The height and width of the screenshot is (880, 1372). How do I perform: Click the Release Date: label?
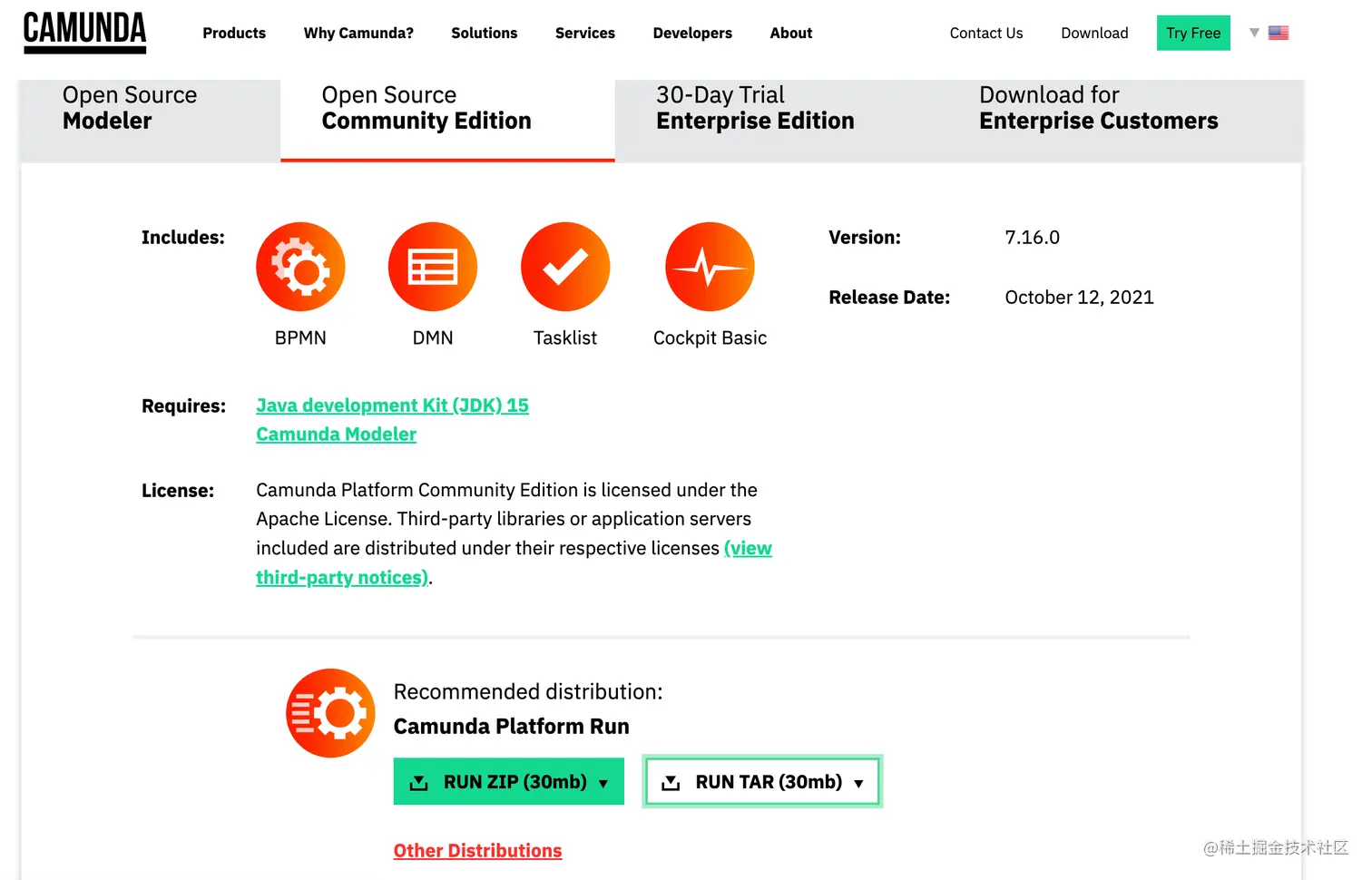tap(889, 298)
